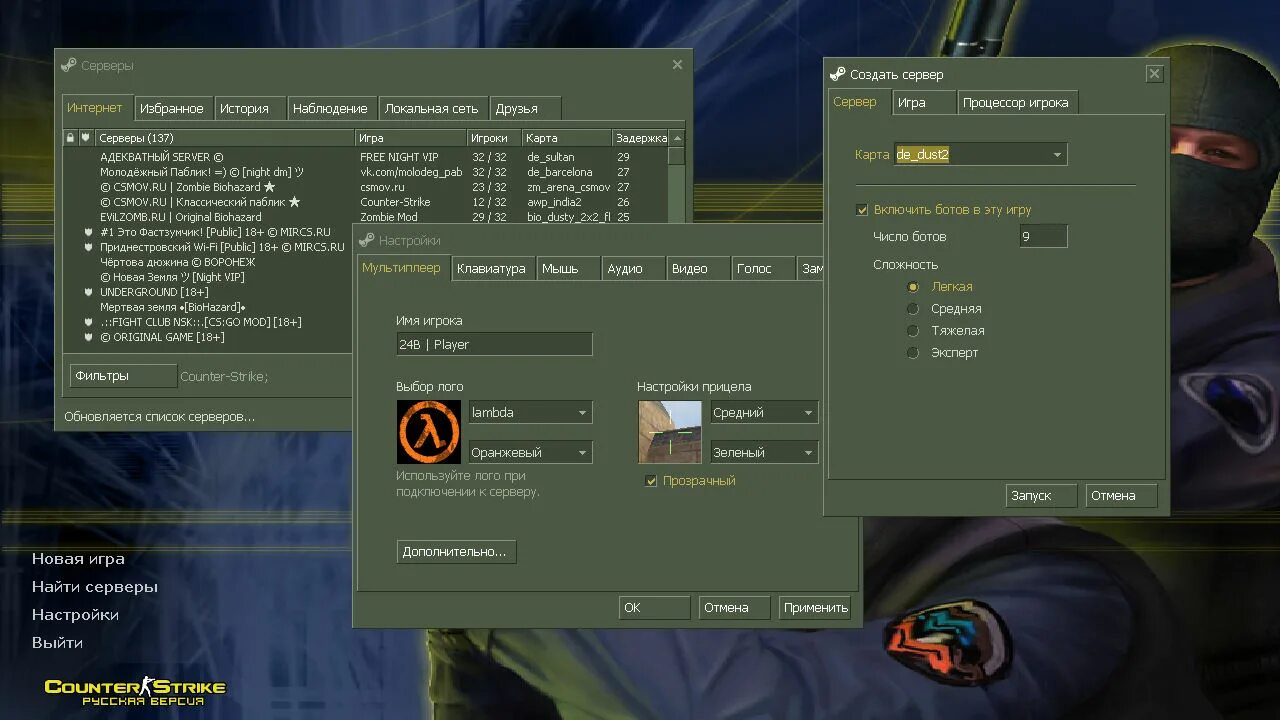Image resolution: width=1280 pixels, height=720 pixels.
Task: Sort by the Задержка column header
Action: 640,138
